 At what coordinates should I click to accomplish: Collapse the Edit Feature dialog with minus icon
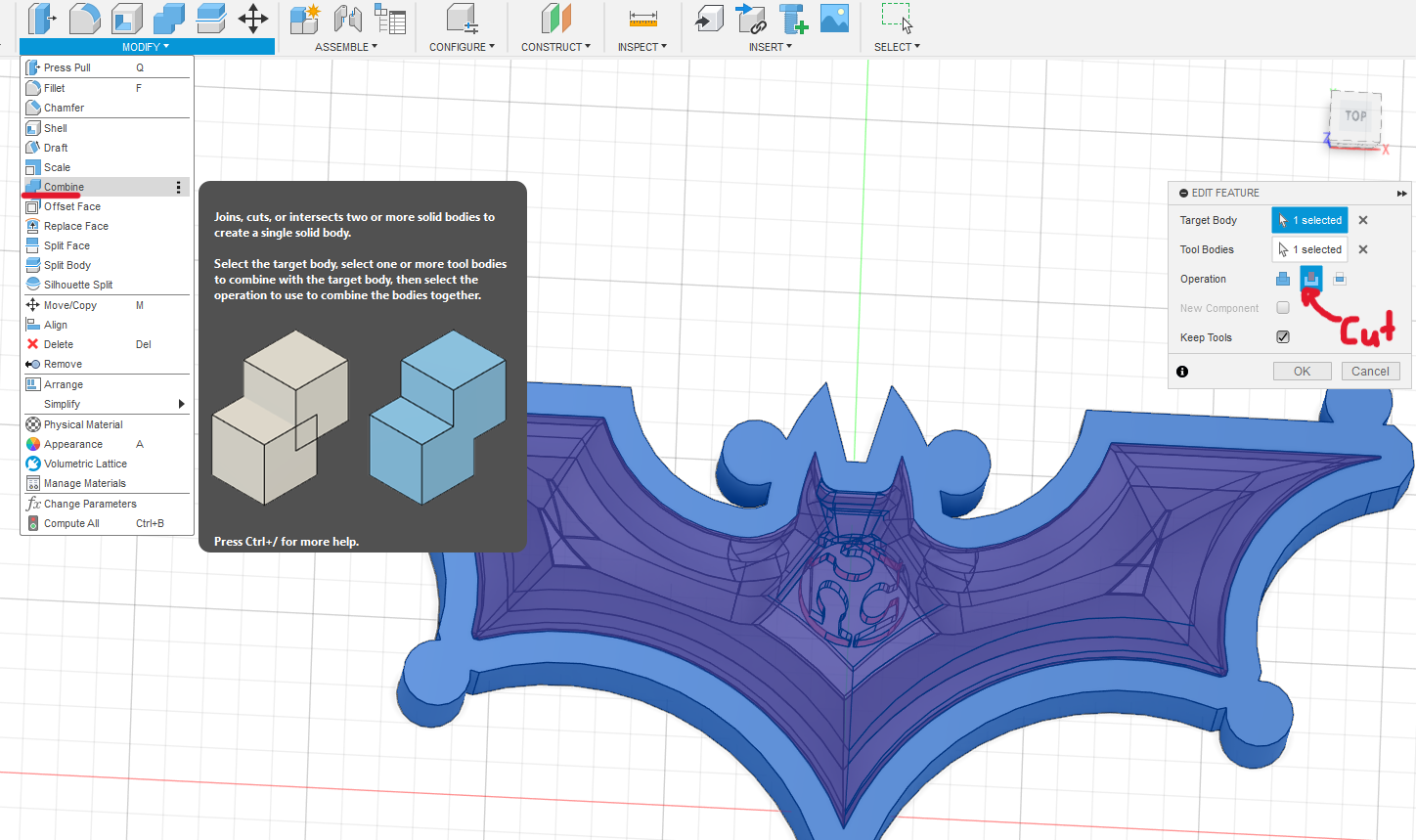[1184, 194]
